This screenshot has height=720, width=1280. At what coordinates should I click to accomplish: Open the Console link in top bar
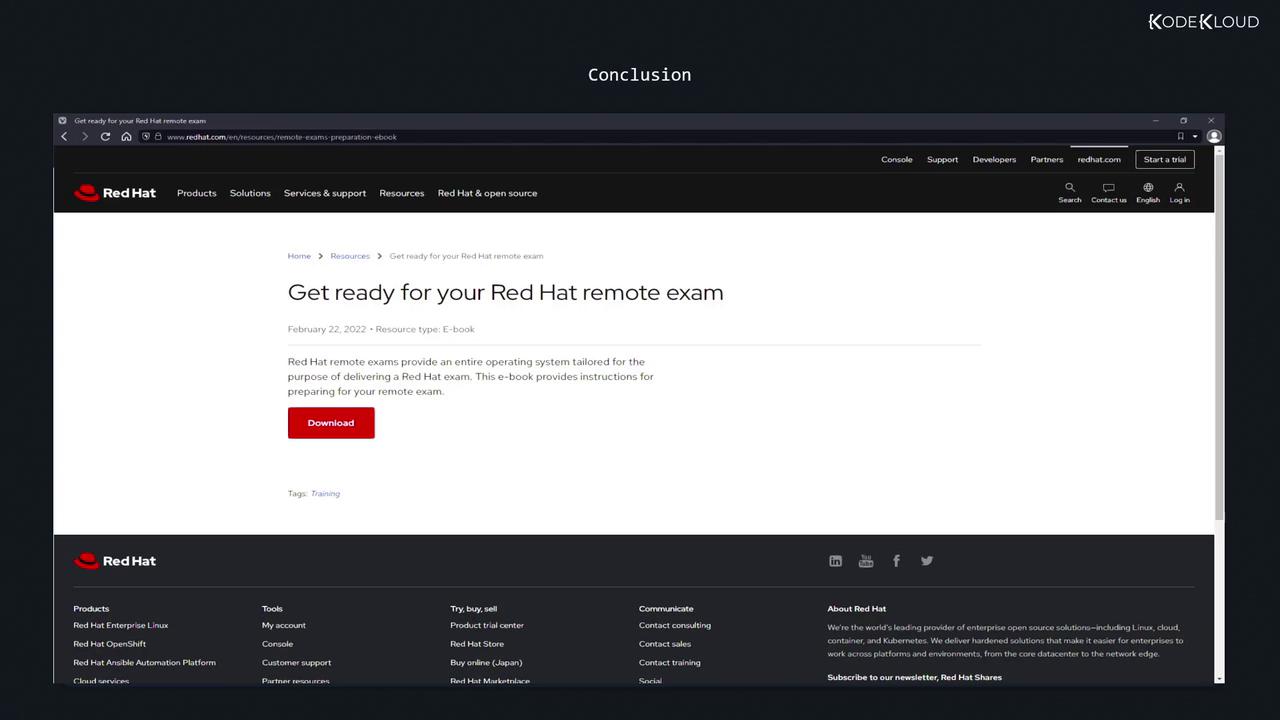pyautogui.click(x=897, y=160)
